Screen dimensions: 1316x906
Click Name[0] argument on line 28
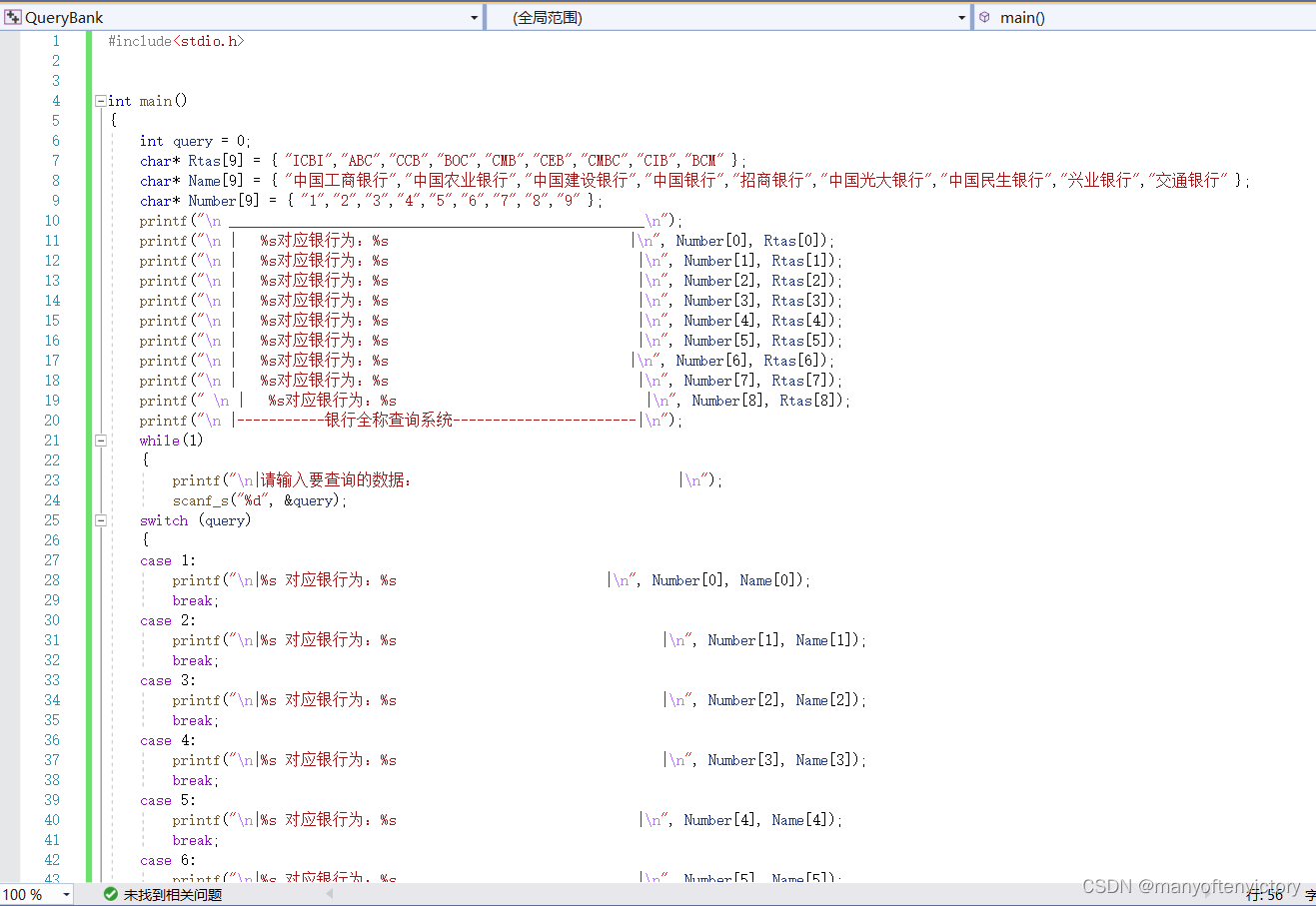coord(769,580)
